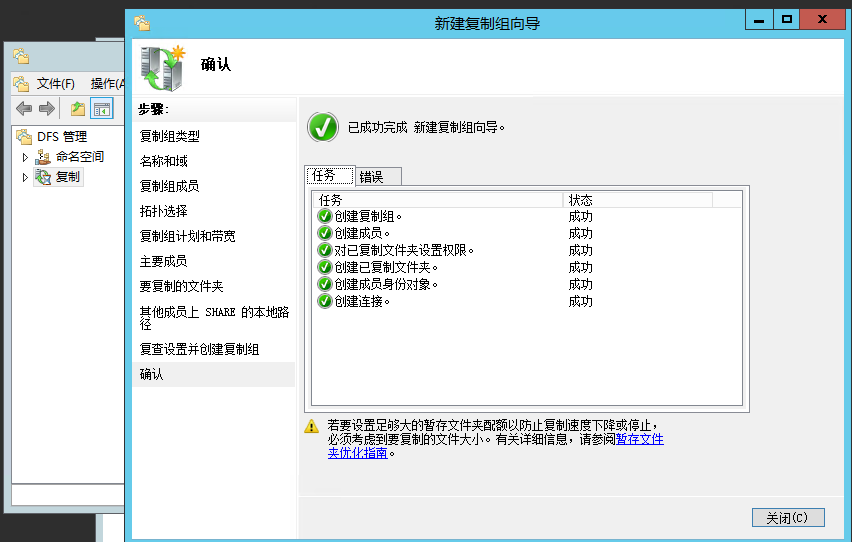Click check icon beside 对已复制文件夹设置权限
Viewport: 852px width, 542px height.
(x=324, y=250)
